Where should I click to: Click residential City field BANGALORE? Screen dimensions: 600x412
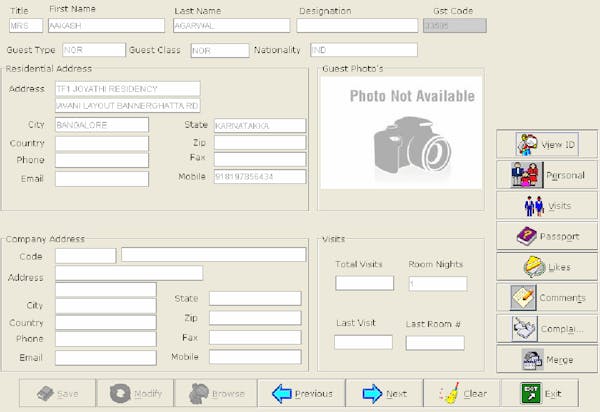102,125
